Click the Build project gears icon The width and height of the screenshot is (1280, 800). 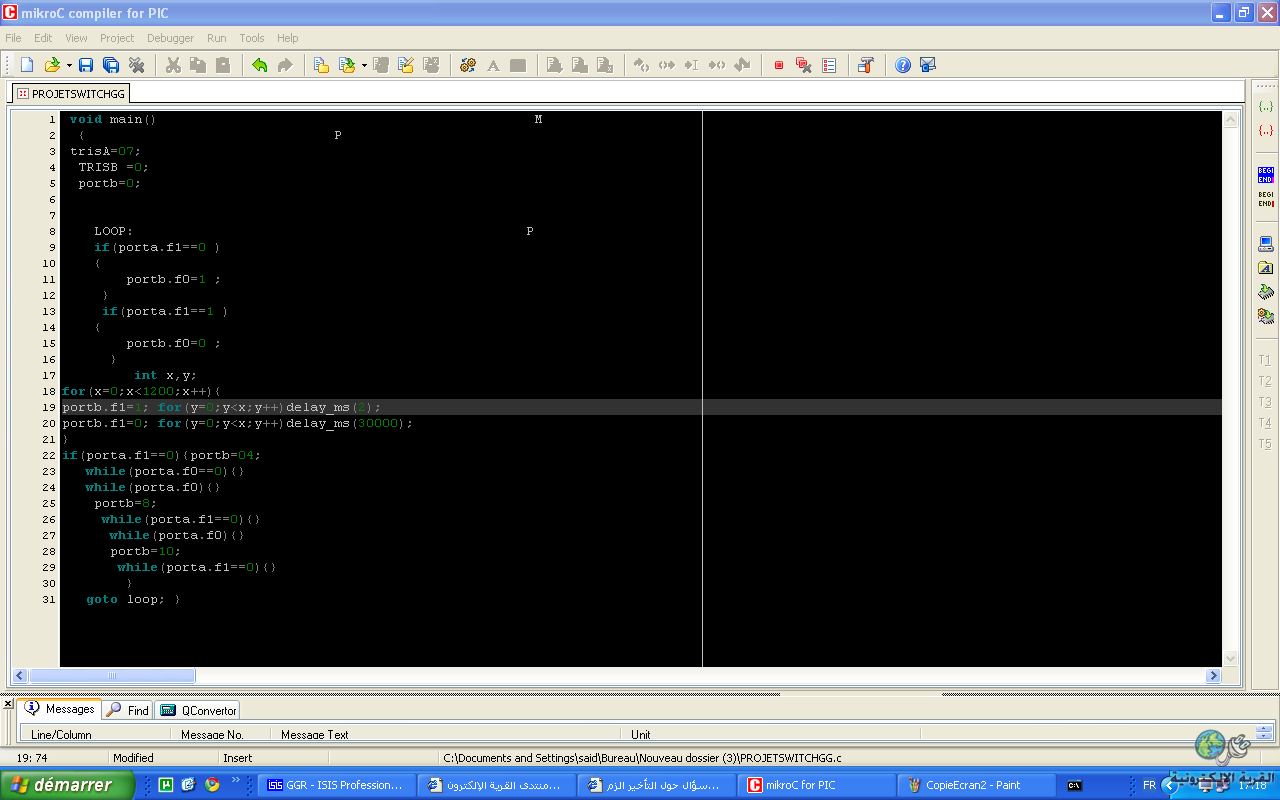coord(468,65)
